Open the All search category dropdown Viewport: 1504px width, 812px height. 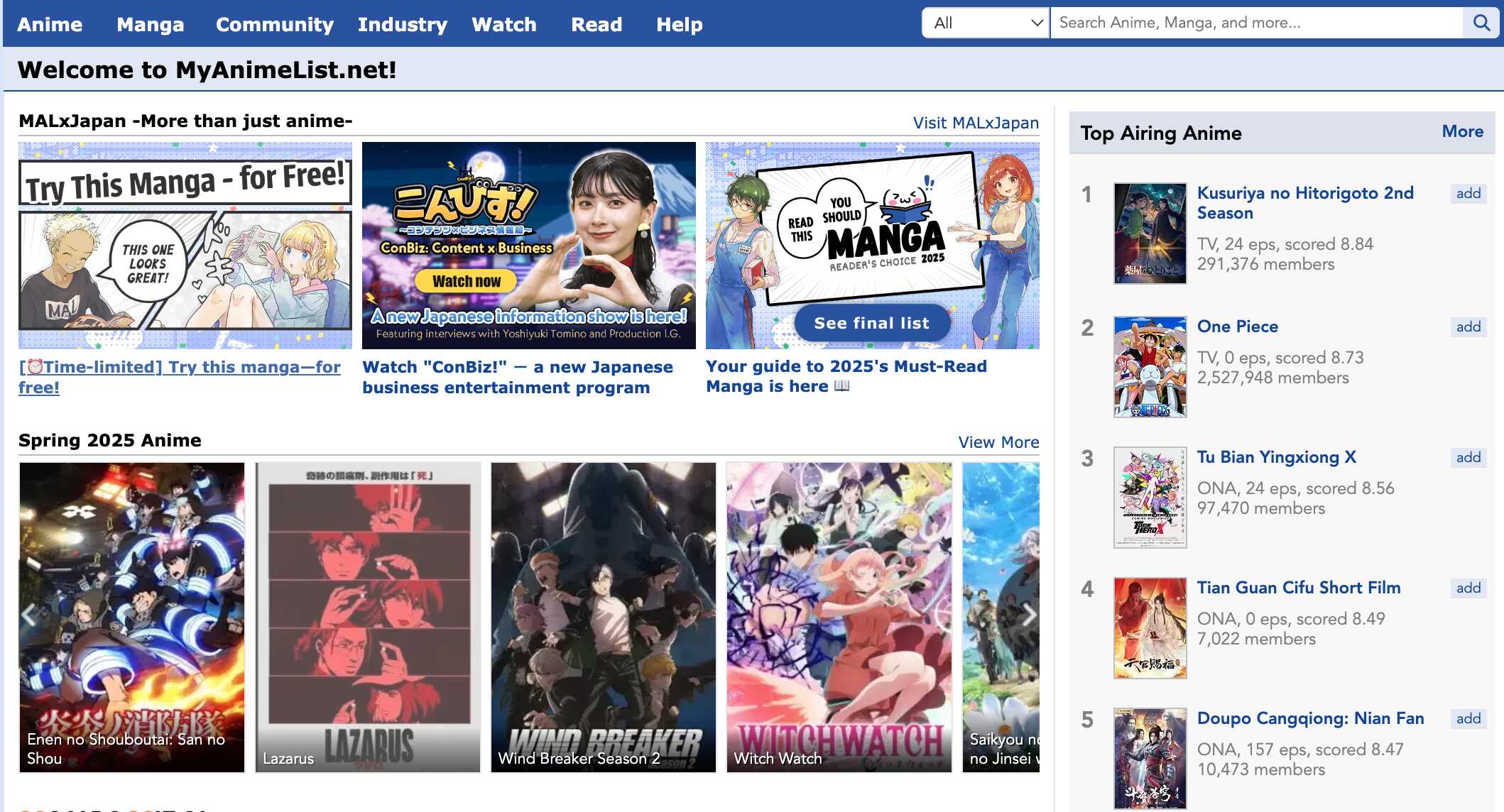tap(985, 23)
